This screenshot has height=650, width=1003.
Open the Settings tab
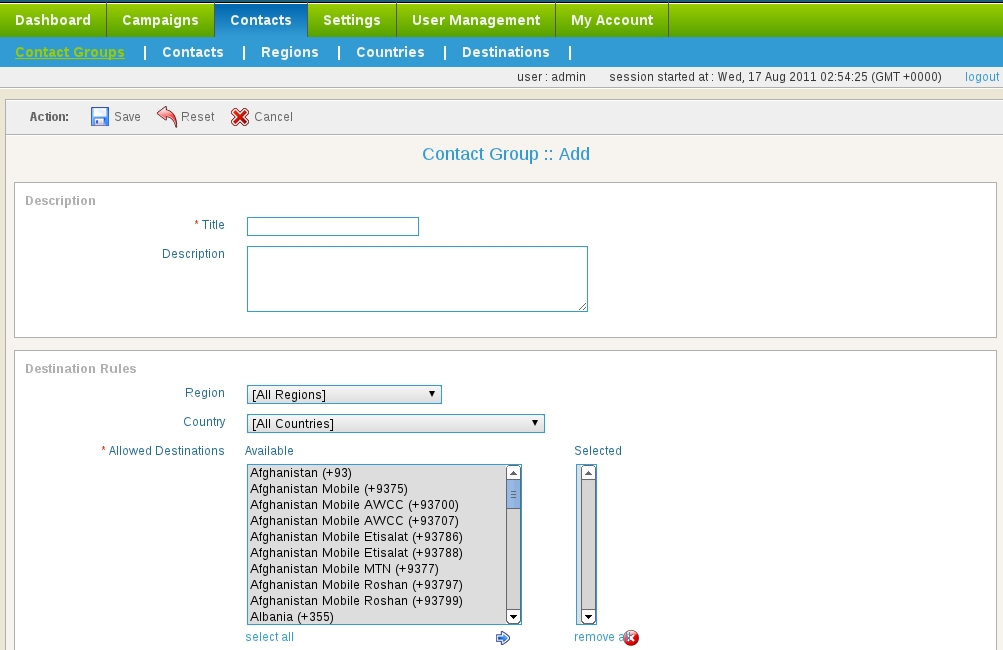352,20
